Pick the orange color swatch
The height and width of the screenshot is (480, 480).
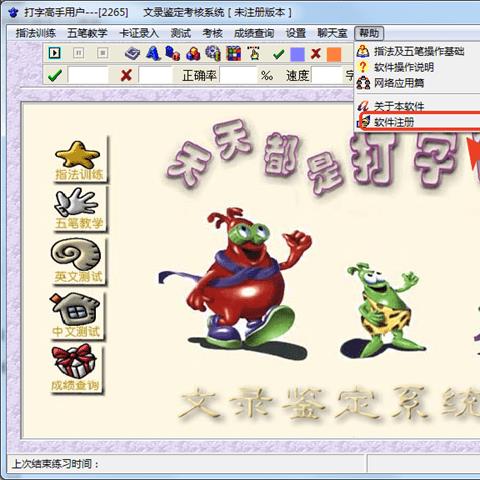tap(334, 54)
